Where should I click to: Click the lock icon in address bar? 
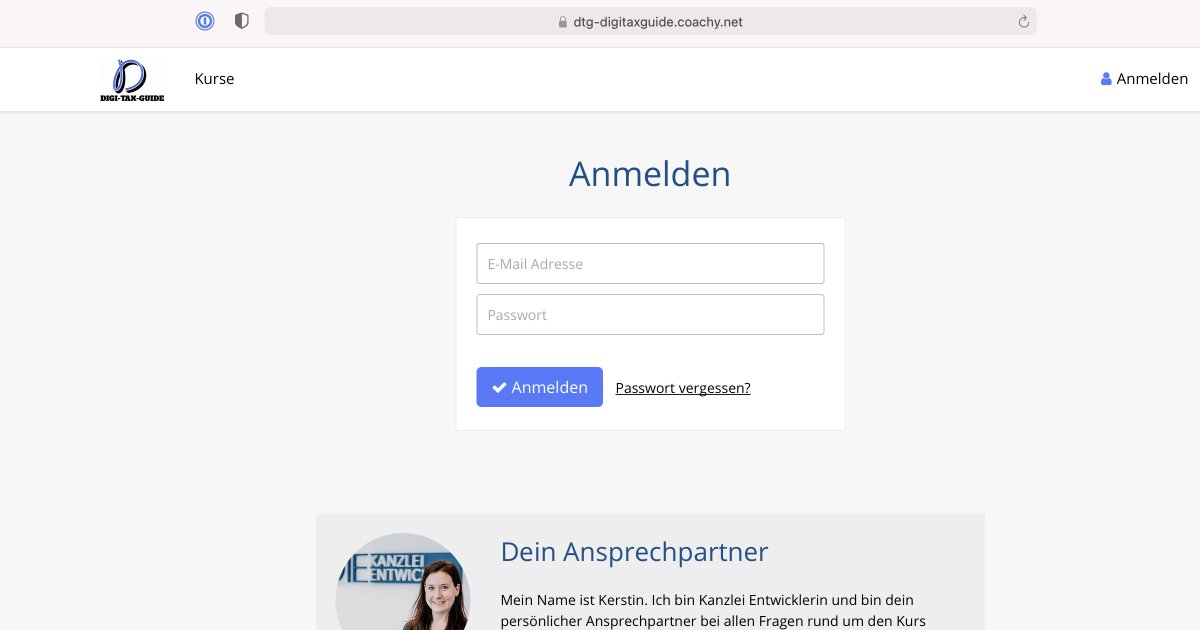[563, 22]
